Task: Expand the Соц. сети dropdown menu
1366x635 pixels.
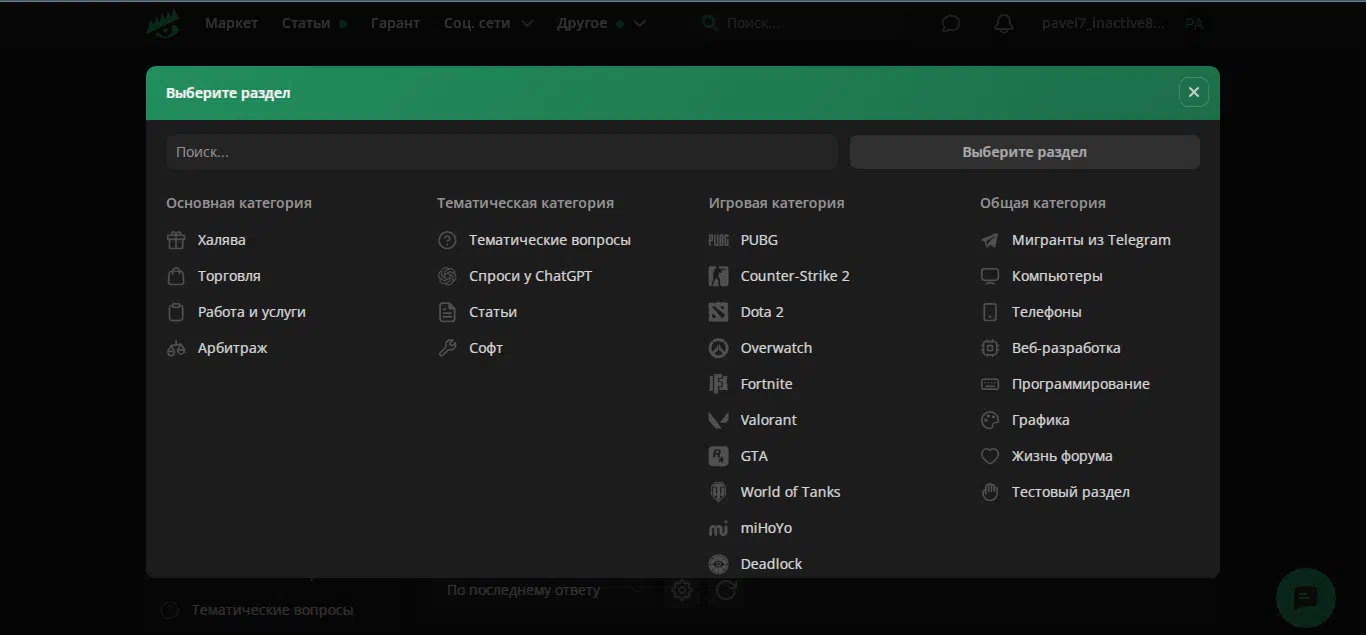Action: pos(488,23)
